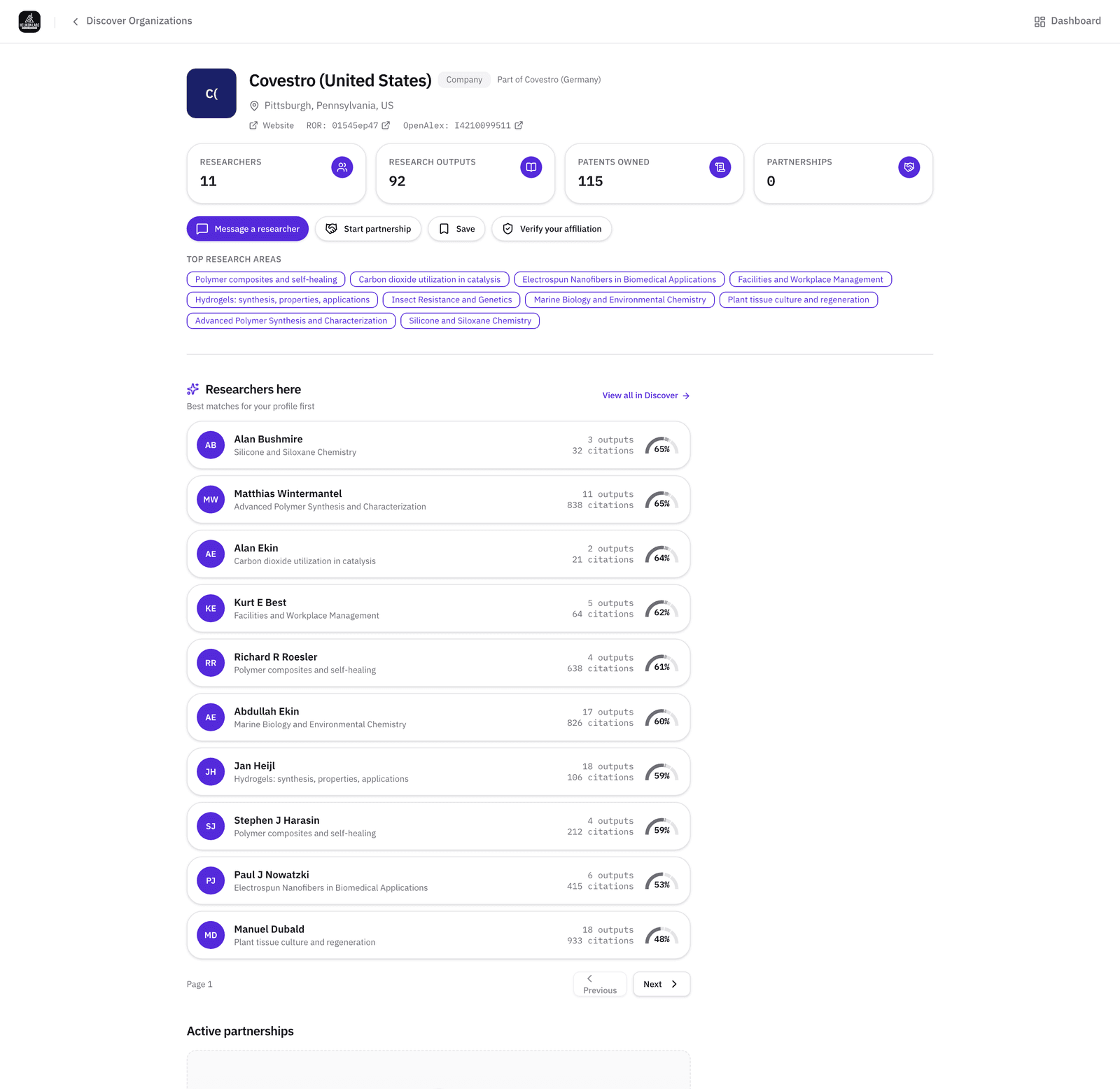The height and width of the screenshot is (1089, 1120).
Task: Click the Patents Owned count 115
Action: (590, 181)
